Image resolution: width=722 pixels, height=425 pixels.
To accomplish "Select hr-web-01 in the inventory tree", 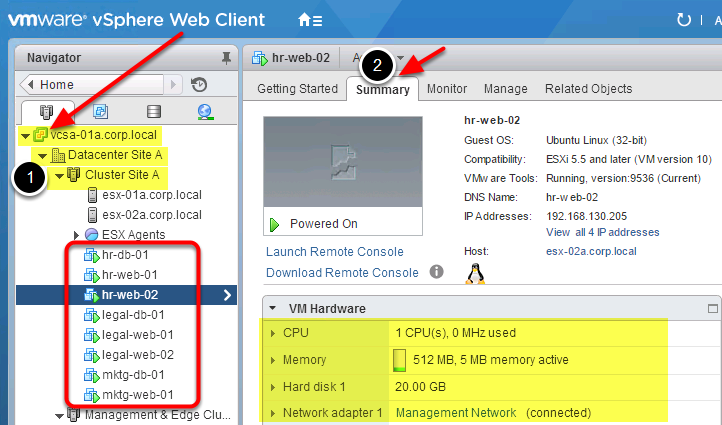I will pos(130,275).
